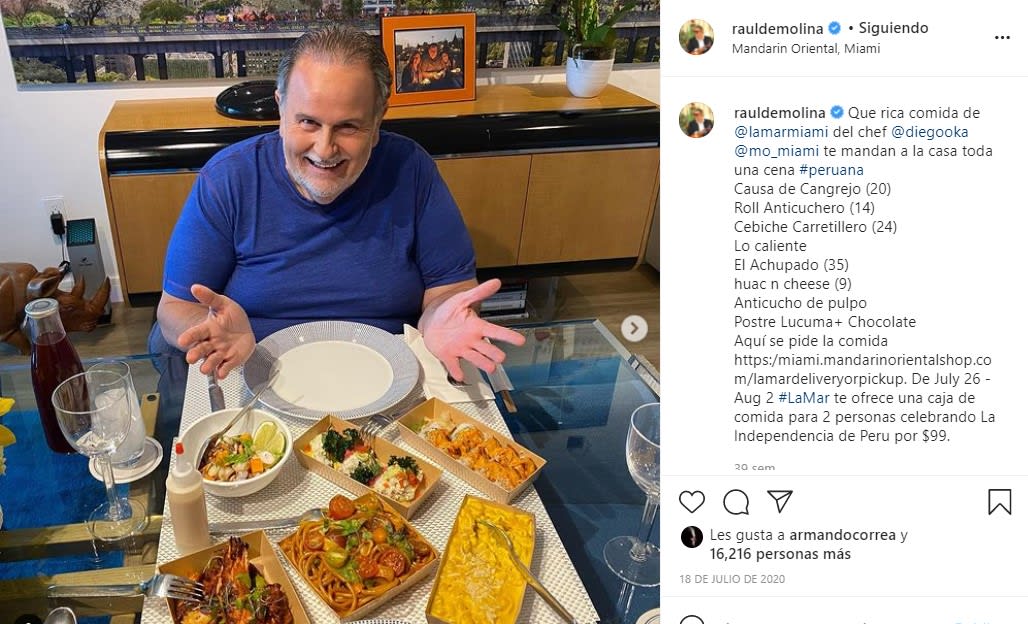Share post with paper plane icon

[x=780, y=501]
